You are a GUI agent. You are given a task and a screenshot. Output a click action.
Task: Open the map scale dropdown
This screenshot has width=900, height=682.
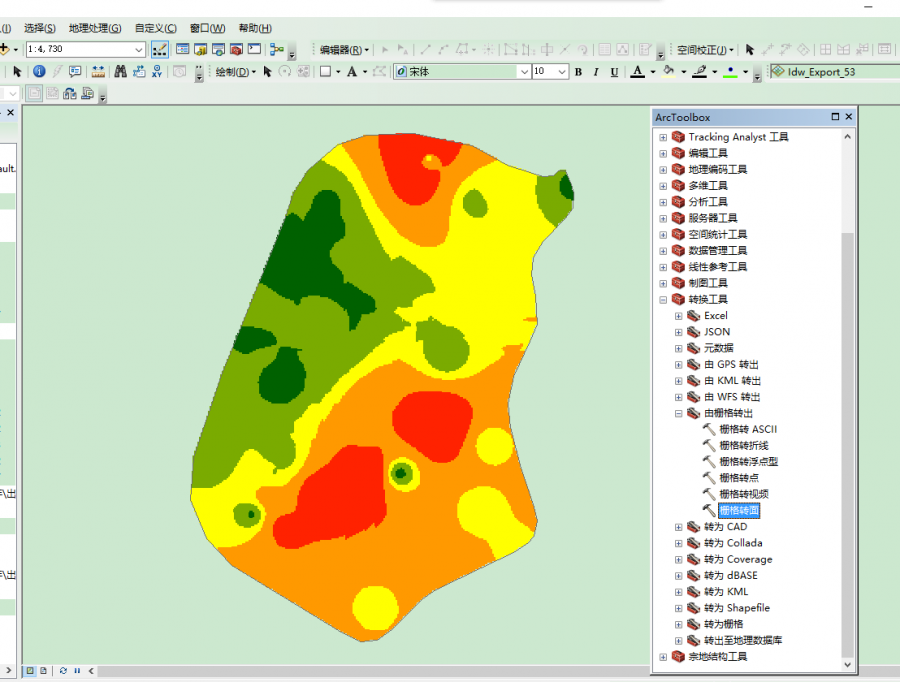point(139,49)
